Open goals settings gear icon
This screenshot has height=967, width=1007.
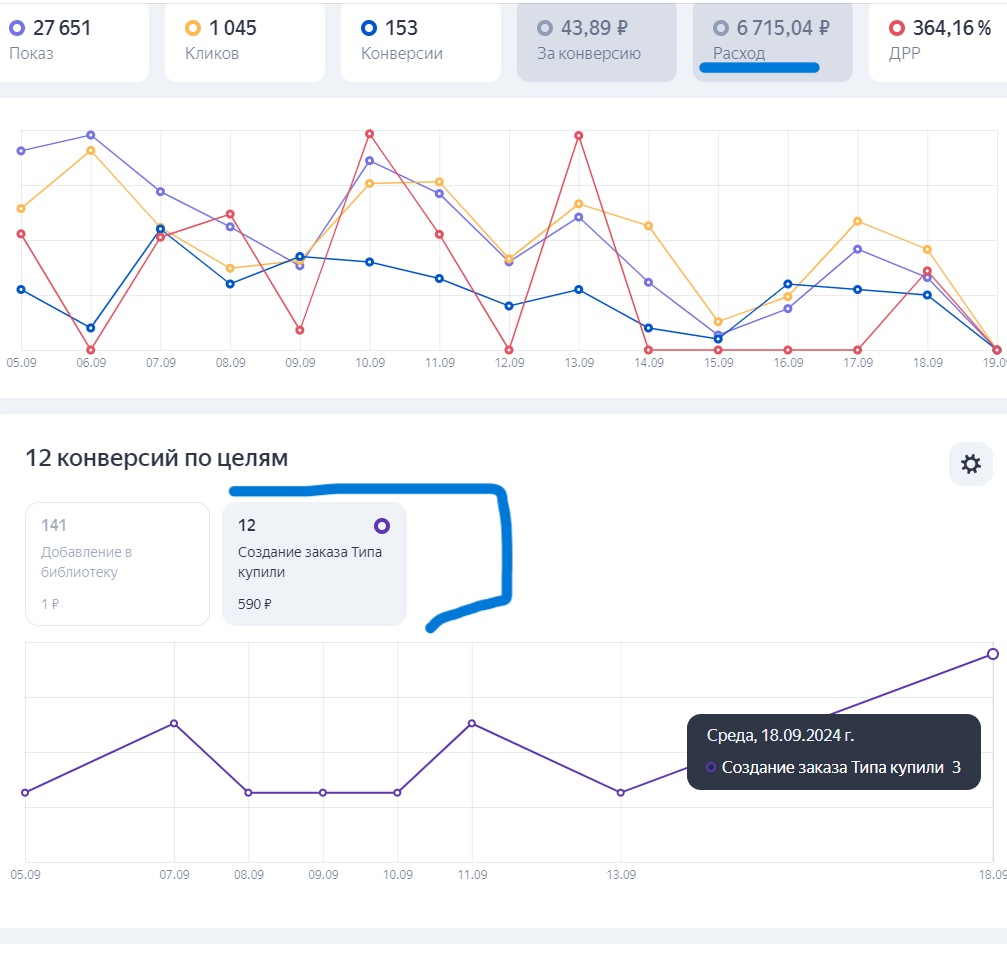970,464
